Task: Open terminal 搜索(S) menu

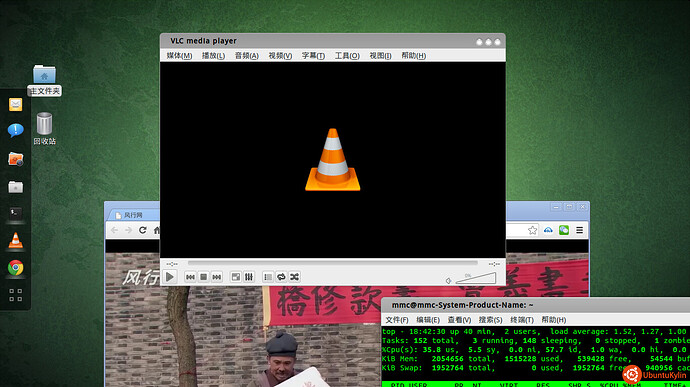Action: pos(490,320)
